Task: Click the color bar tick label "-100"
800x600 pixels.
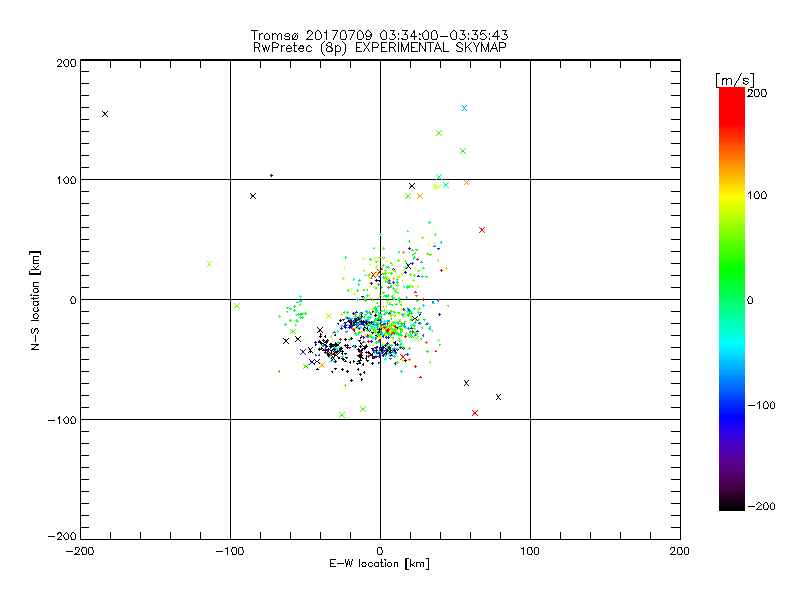Action: [x=761, y=405]
